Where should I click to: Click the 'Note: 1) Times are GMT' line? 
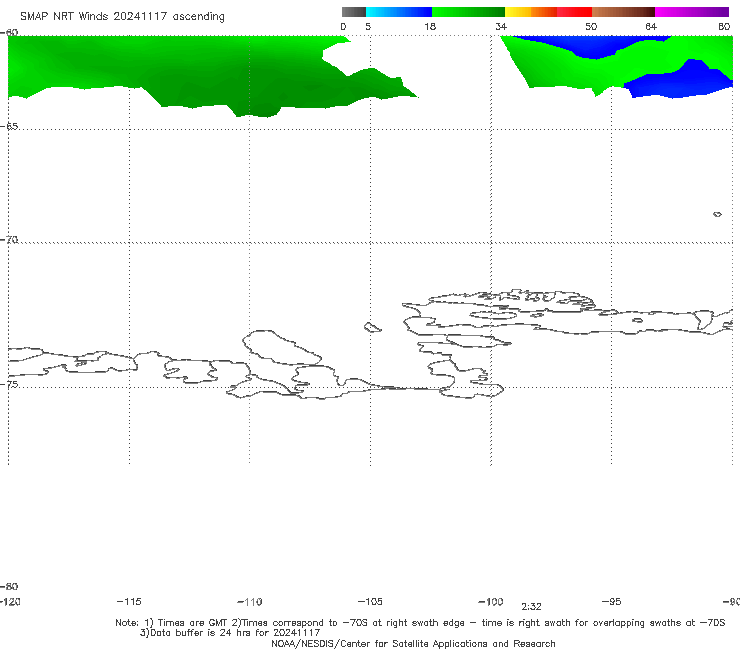pyautogui.click(x=420, y=623)
